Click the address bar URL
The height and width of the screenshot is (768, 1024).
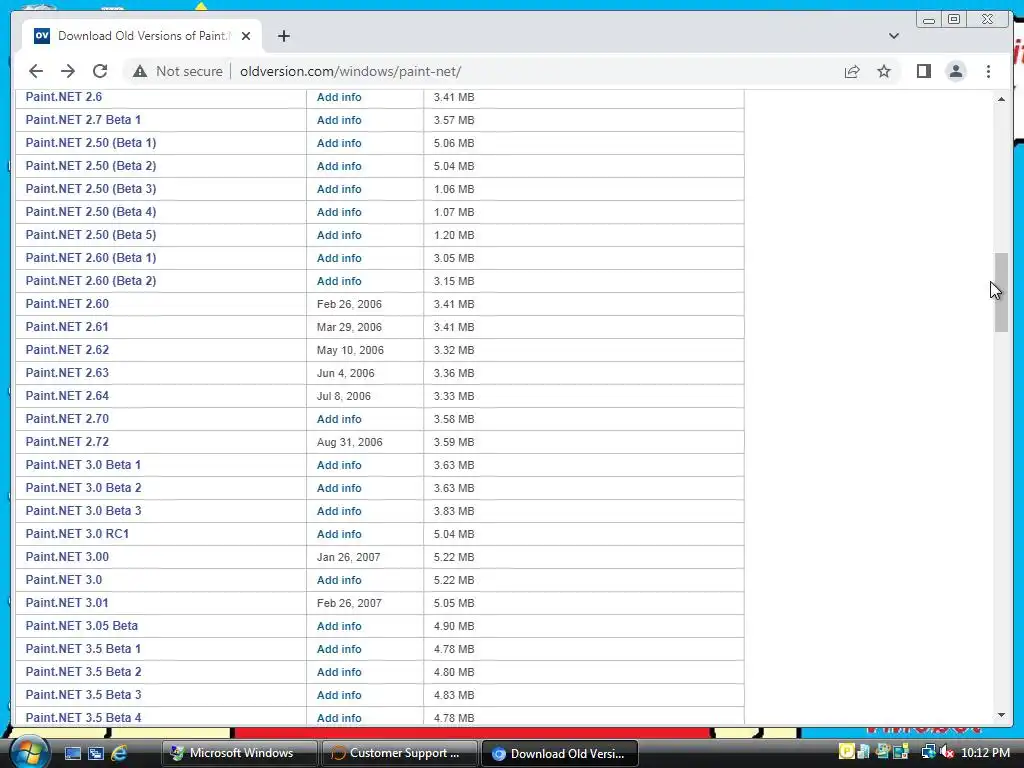pos(351,71)
